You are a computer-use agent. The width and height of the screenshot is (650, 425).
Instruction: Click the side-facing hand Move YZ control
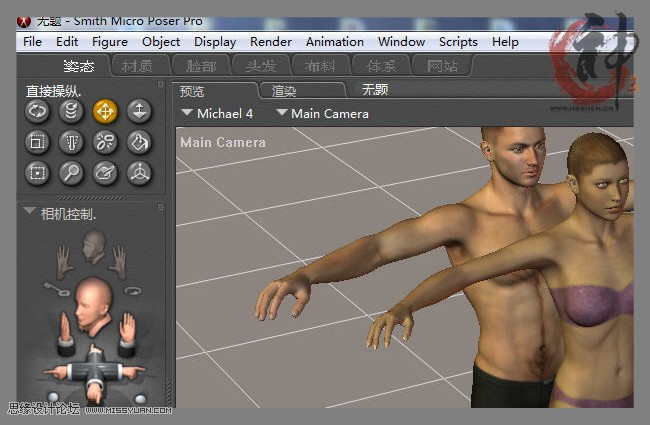65,333
